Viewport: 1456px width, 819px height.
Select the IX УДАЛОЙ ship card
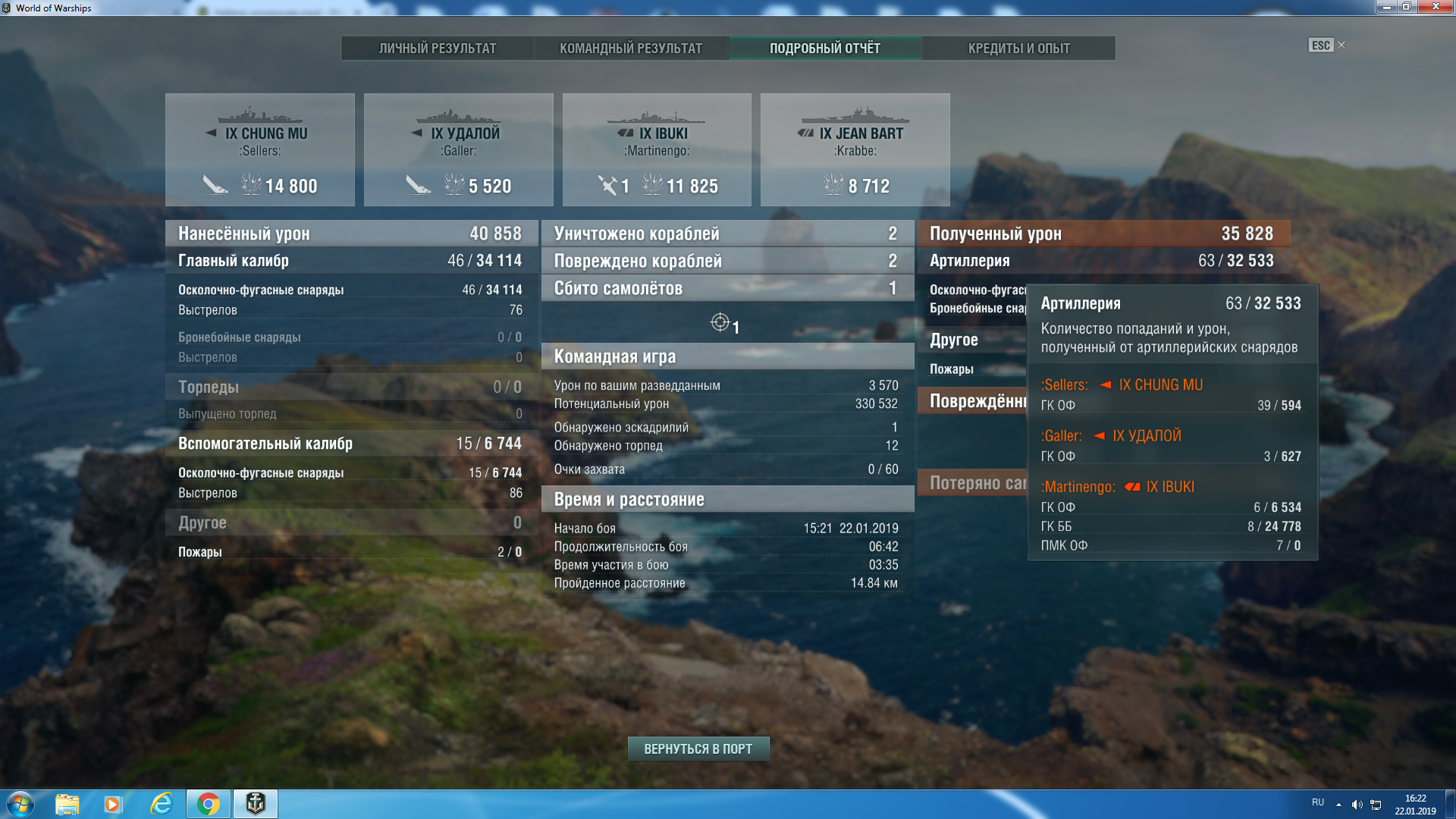[x=459, y=149]
